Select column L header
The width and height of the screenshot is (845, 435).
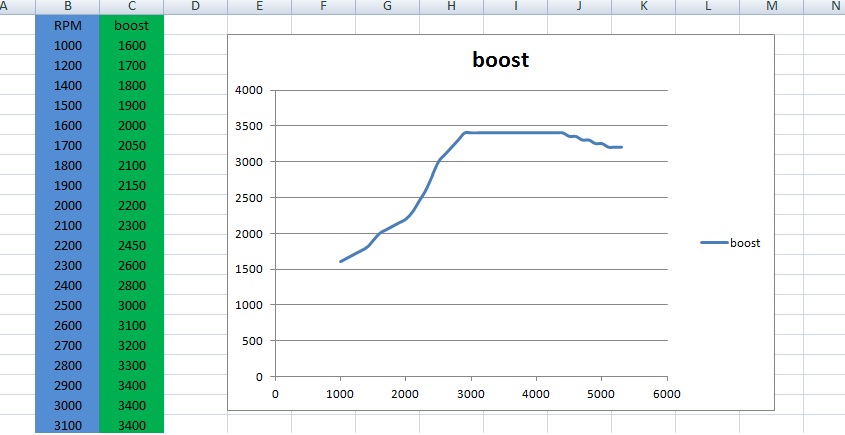[x=708, y=6]
